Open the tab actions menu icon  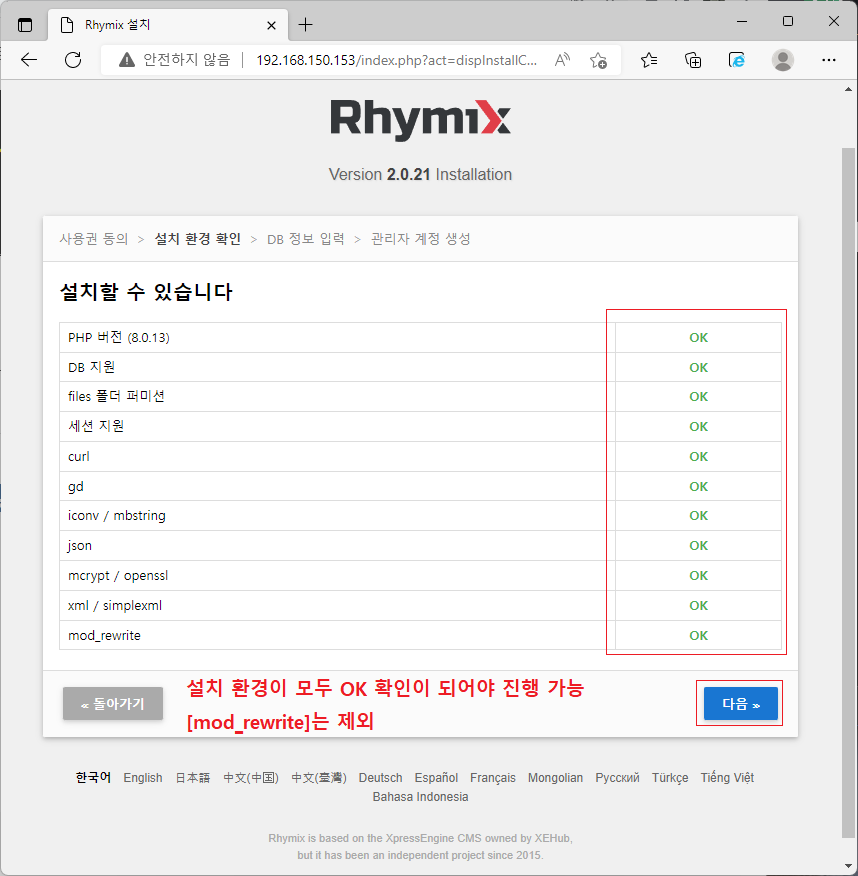(25, 25)
